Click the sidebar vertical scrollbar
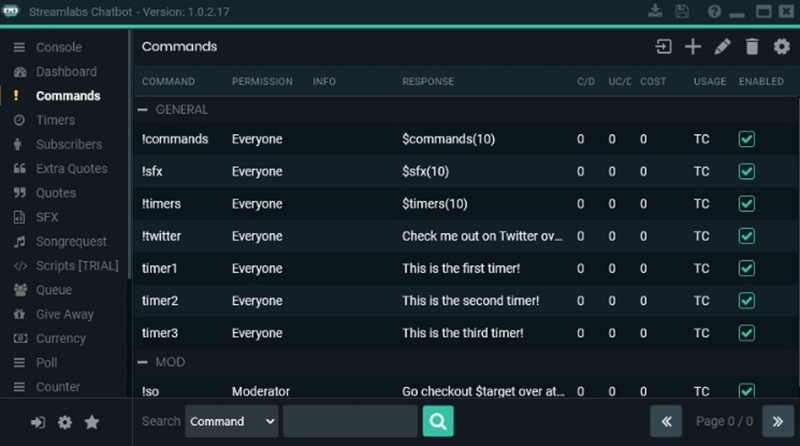Image resolution: width=800 pixels, height=446 pixels. pos(130,156)
